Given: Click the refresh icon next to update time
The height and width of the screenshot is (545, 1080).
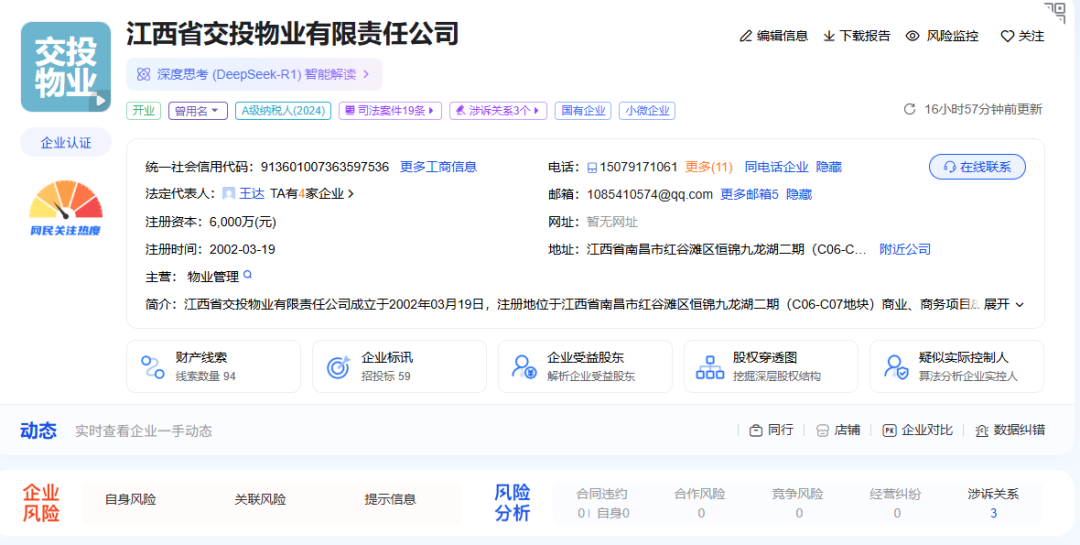Looking at the screenshot, I should click(909, 109).
